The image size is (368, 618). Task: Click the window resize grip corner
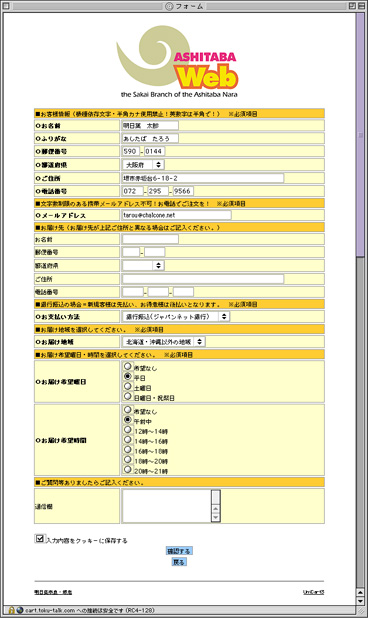point(360,610)
